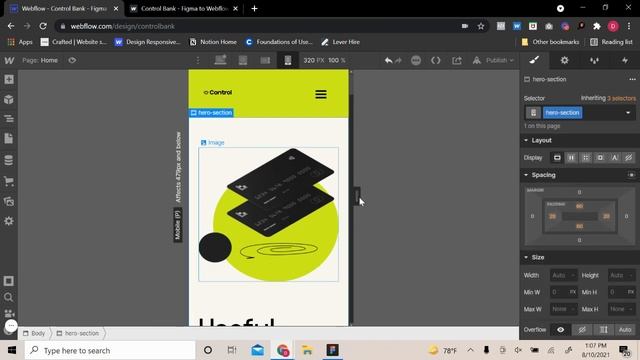
Task: Select the Tablet breakpoint
Action: coord(243,60)
